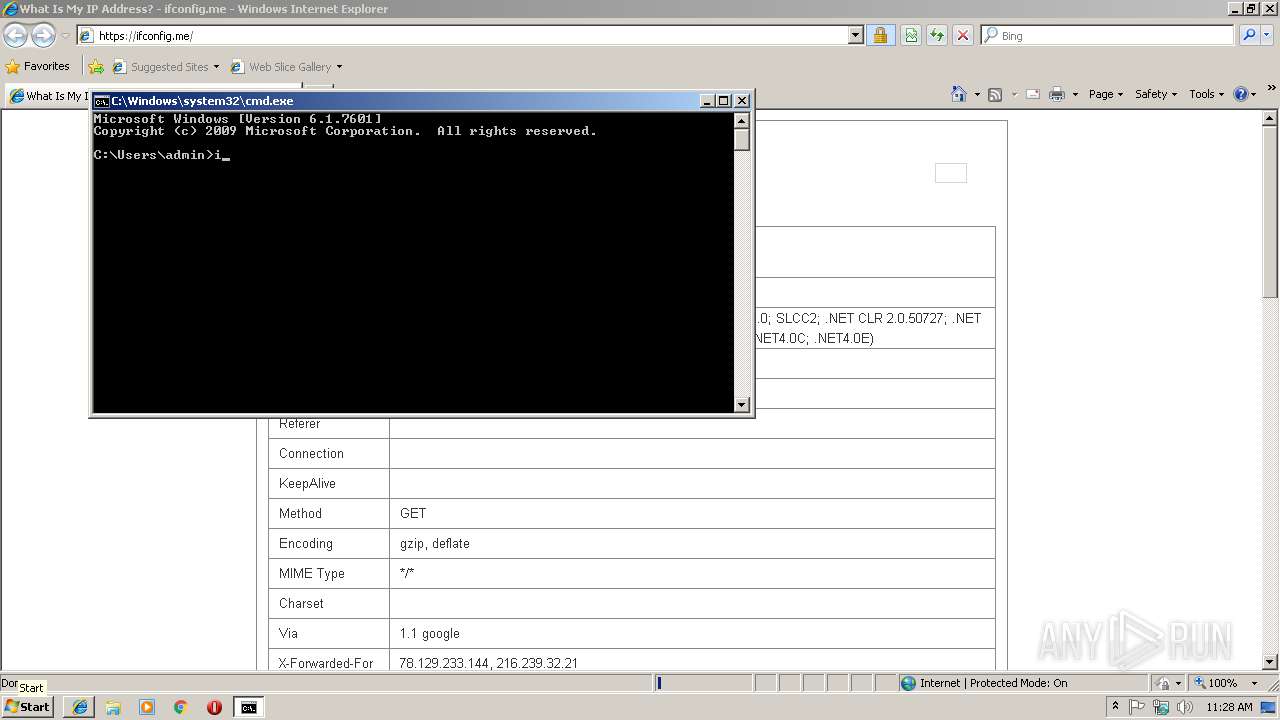The image size is (1280, 720).
Task: Open Windows Explorer folder taskbar icon
Action: point(113,707)
